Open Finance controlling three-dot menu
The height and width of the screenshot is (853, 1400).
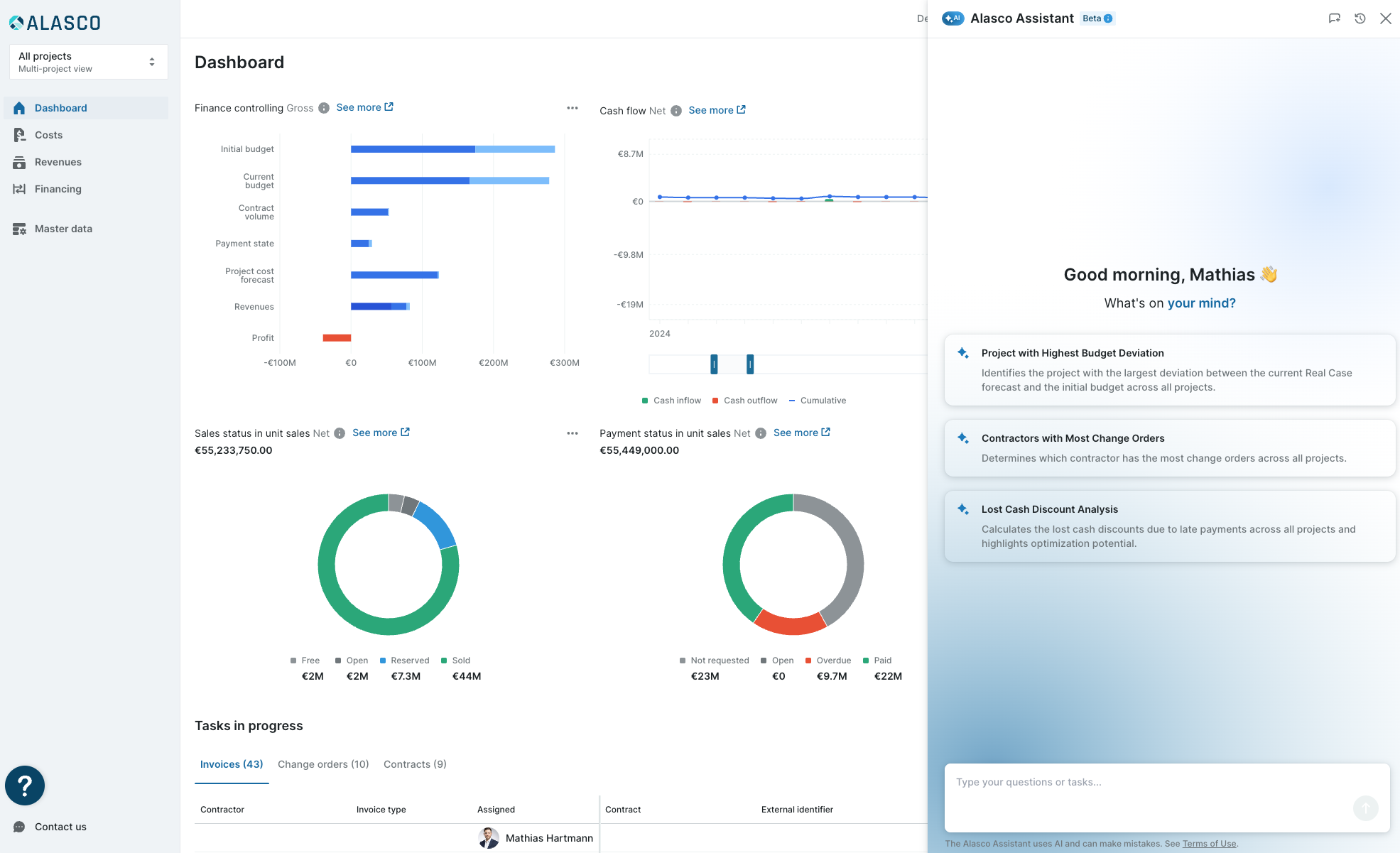(573, 108)
